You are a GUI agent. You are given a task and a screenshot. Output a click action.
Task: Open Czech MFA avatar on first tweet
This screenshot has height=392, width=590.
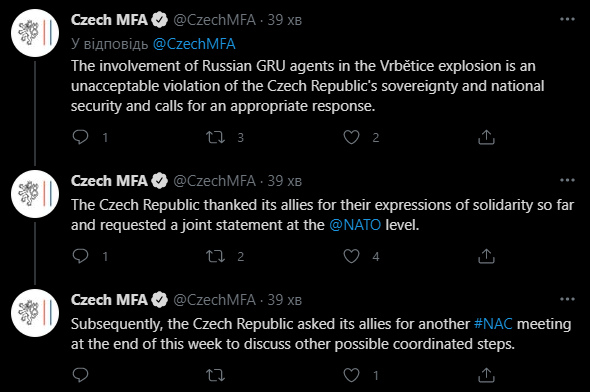[35, 33]
